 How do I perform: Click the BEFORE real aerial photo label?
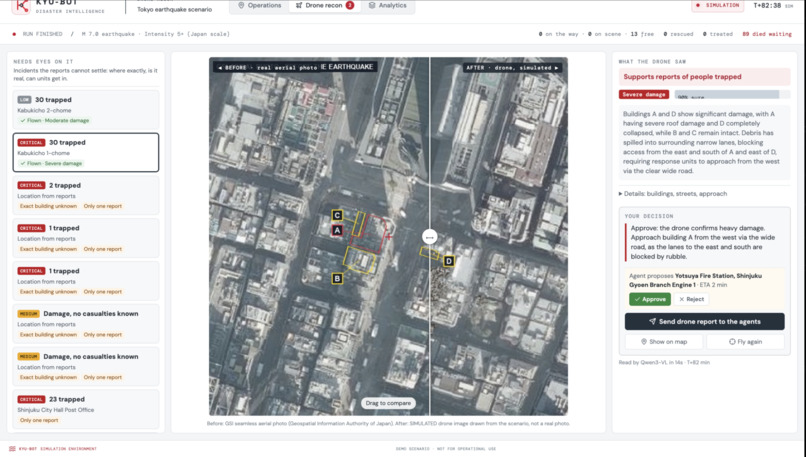(x=267, y=67)
